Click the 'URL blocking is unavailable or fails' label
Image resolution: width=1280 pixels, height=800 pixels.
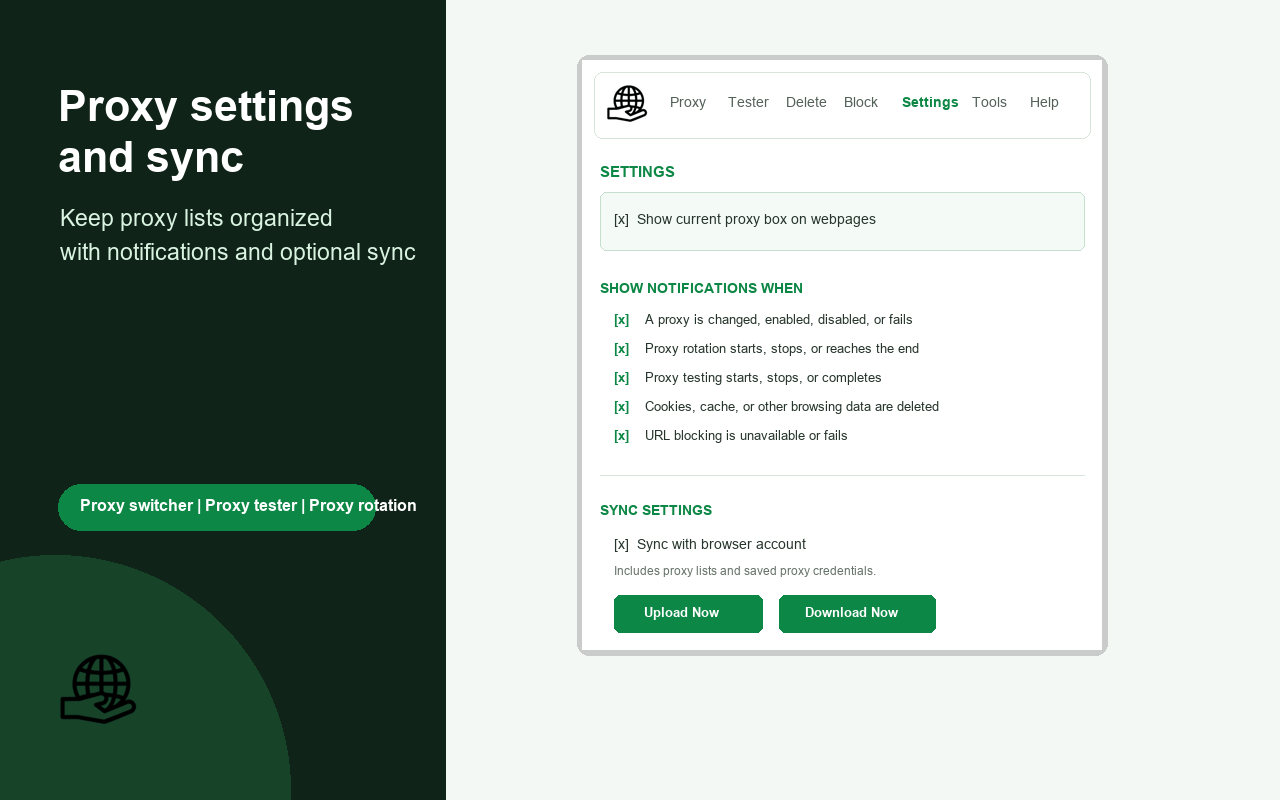click(x=746, y=436)
